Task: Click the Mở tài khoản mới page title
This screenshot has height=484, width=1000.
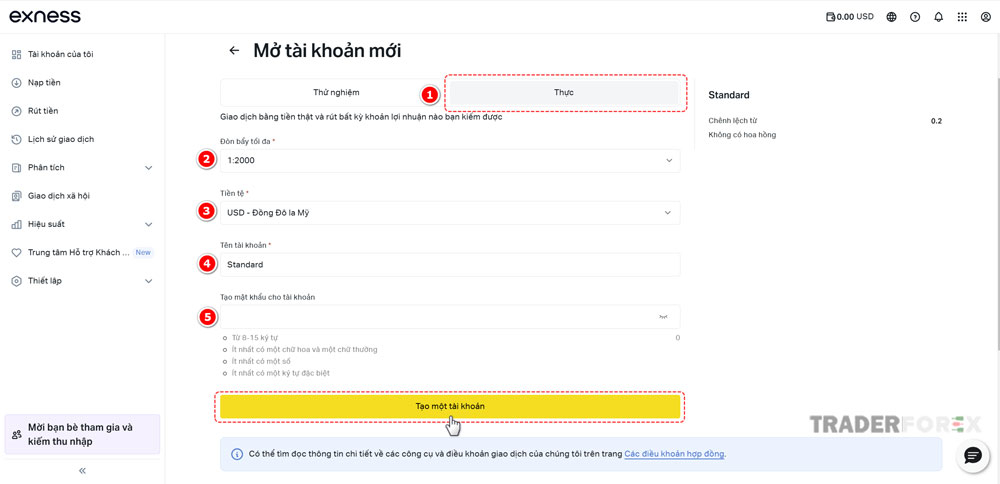Action: tap(327, 50)
